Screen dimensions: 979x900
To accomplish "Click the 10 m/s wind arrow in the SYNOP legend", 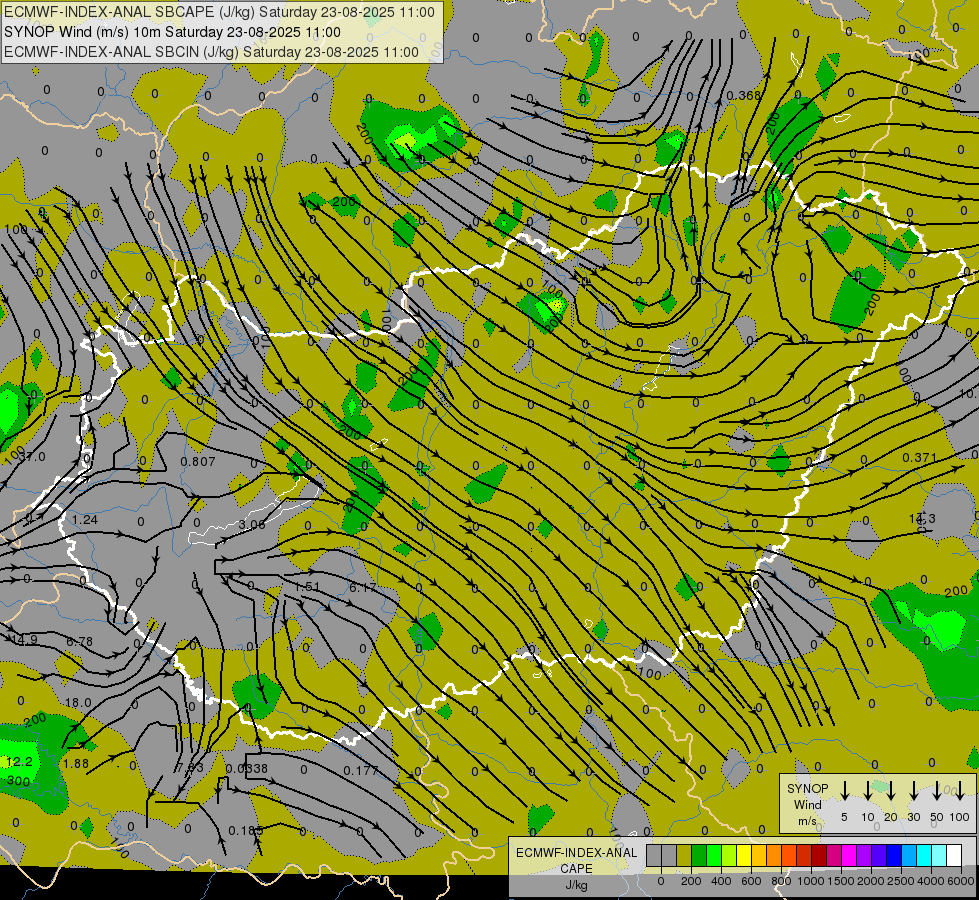I will pos(868,790).
